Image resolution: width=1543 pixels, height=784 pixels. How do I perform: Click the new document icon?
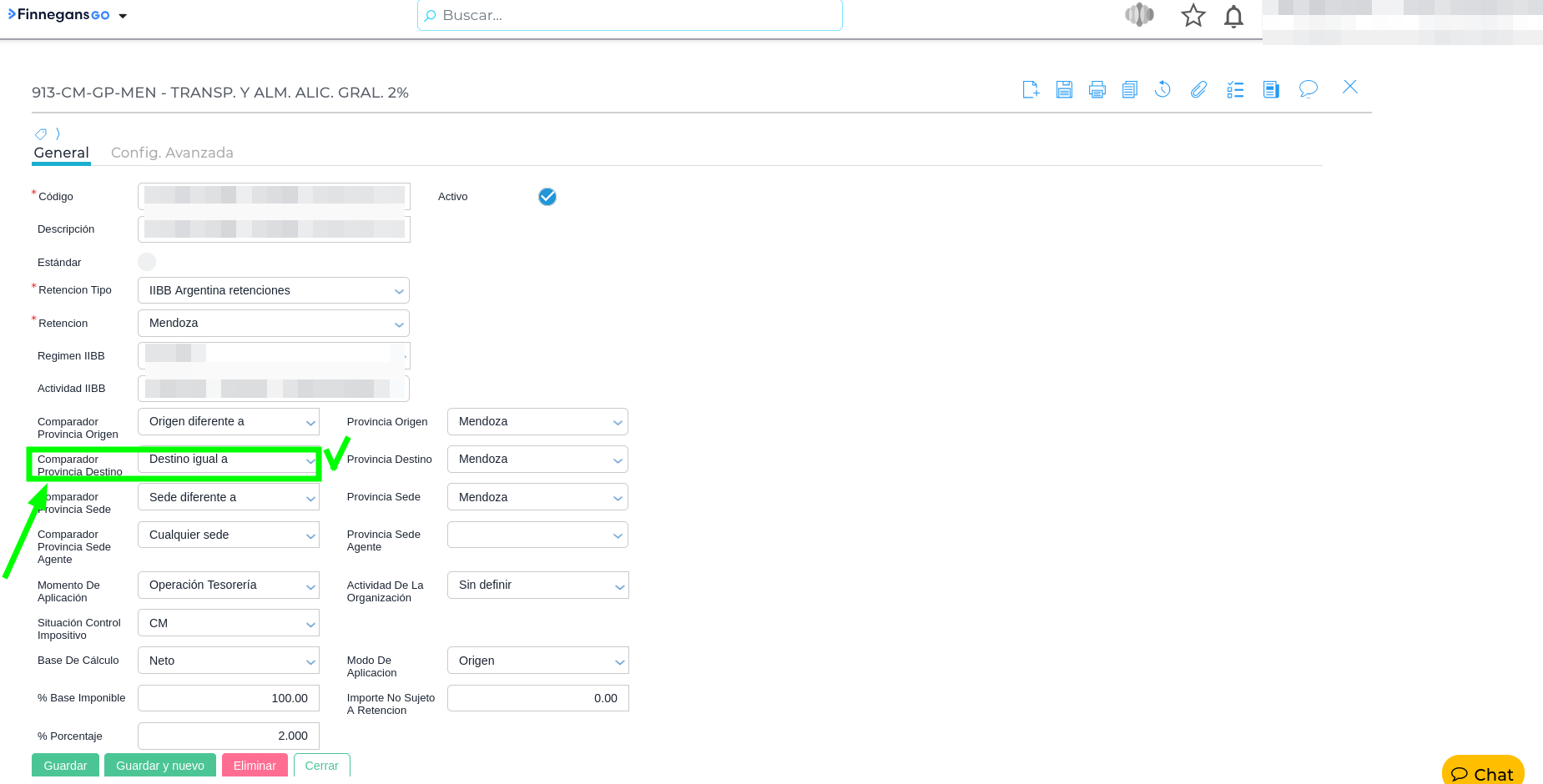(x=1031, y=89)
